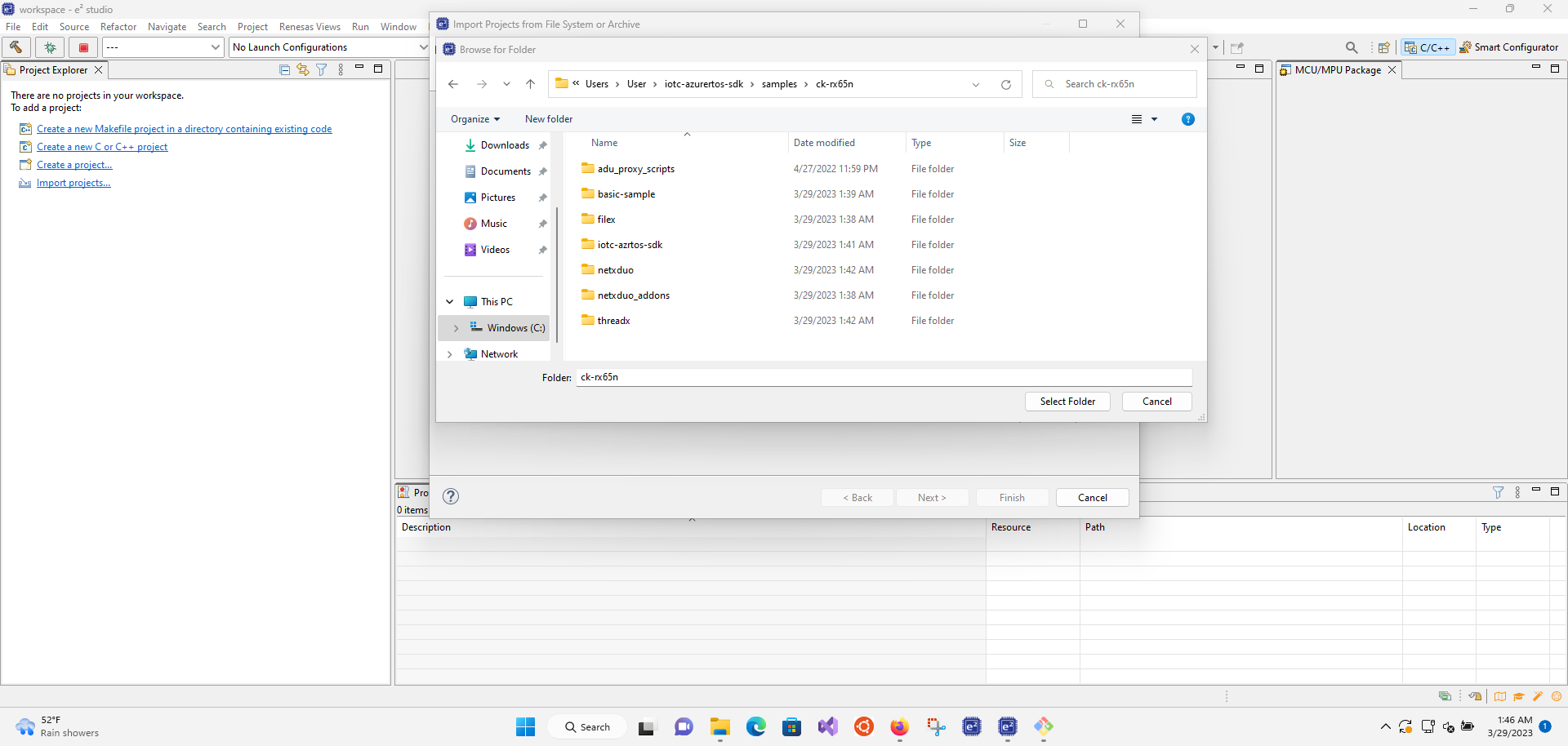Open the address bar history dropdown
Viewport: 1568px width, 746px height.
(x=976, y=84)
